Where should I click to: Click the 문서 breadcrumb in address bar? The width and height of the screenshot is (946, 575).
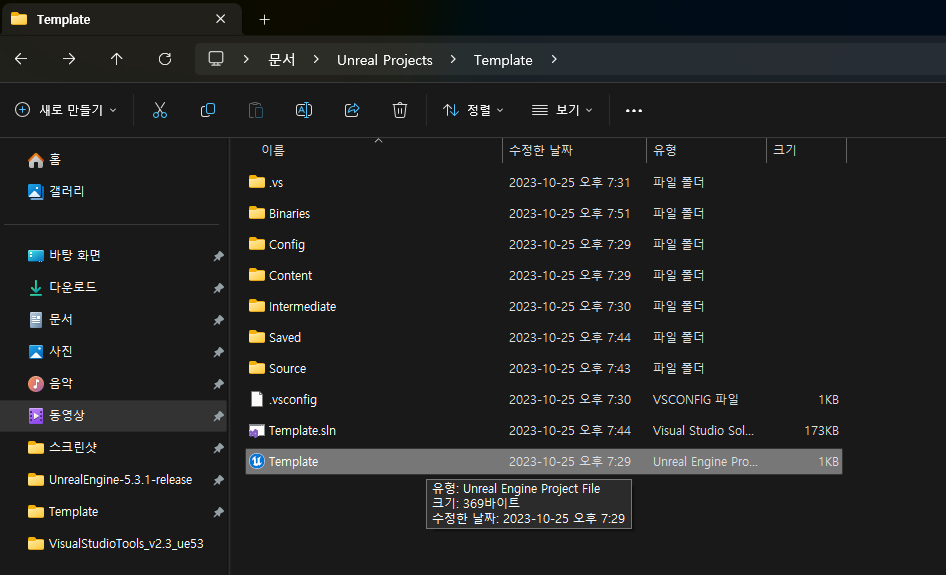[282, 60]
